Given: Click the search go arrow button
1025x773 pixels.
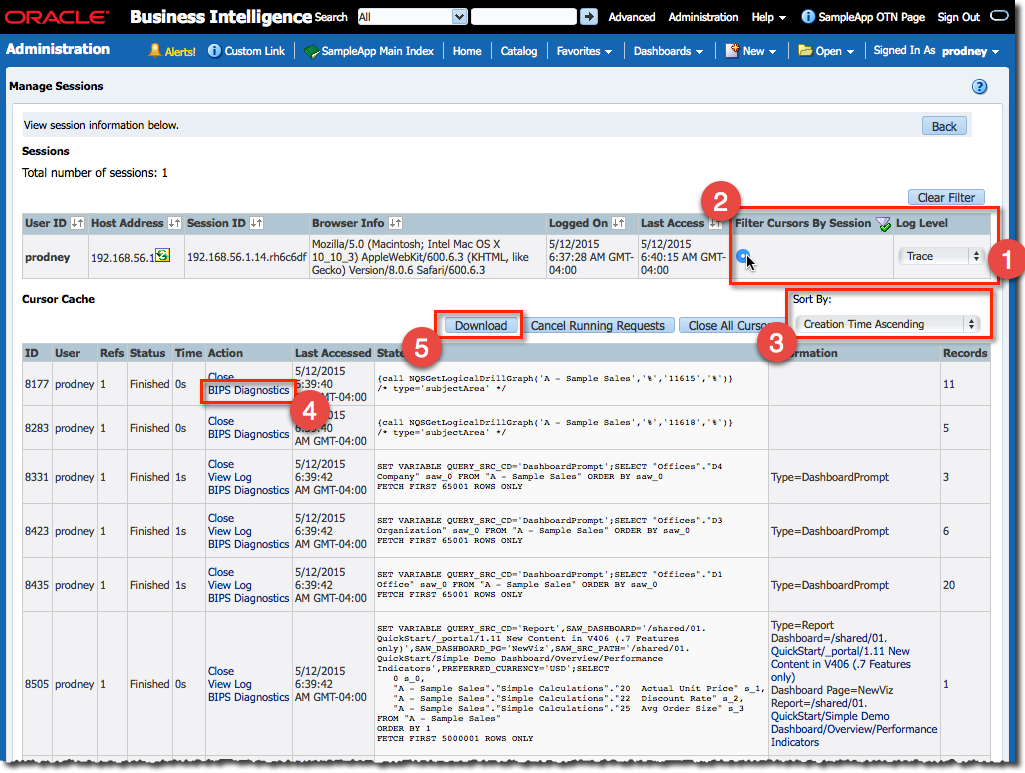Looking at the screenshot, I should click(x=589, y=17).
